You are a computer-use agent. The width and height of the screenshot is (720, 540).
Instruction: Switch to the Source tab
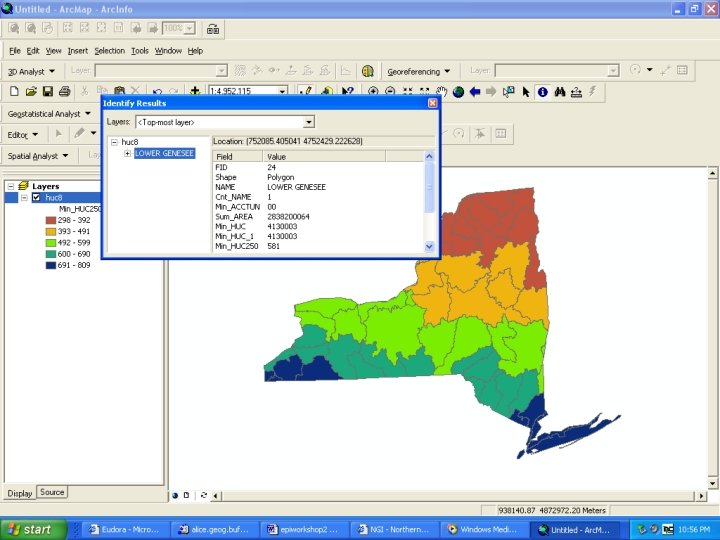[x=52, y=492]
